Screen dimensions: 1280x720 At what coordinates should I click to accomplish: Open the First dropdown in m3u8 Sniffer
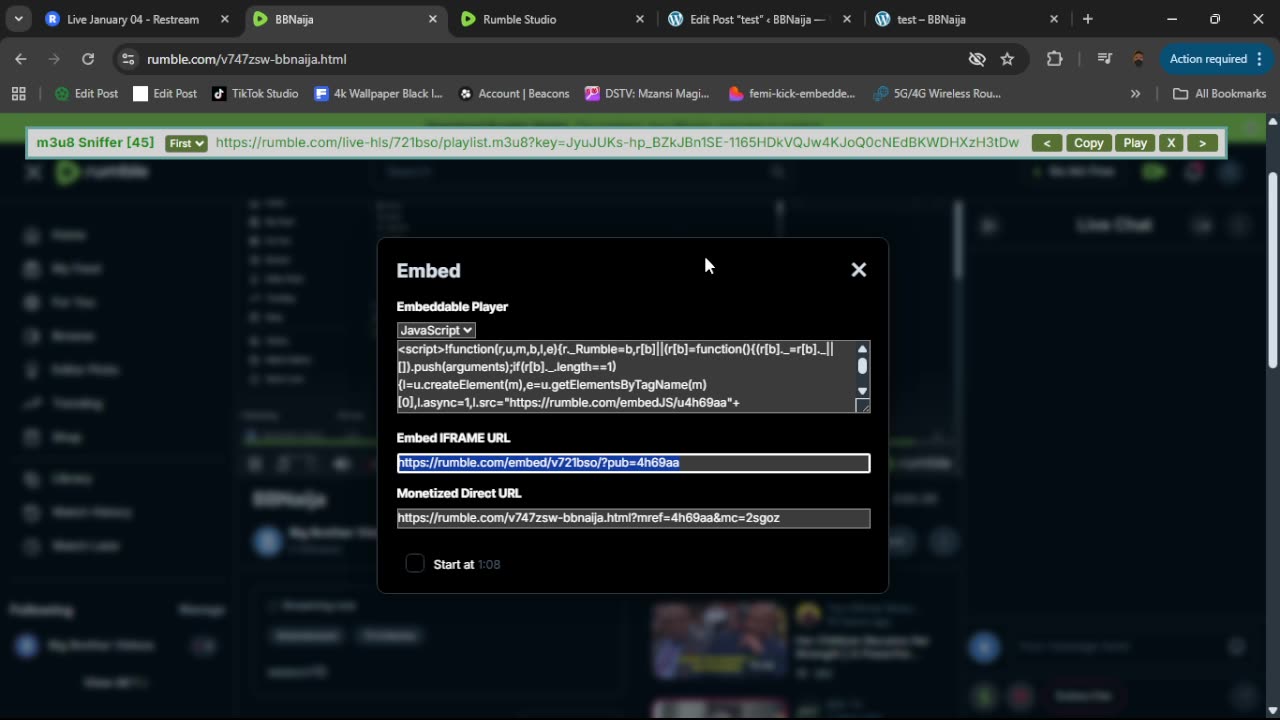coord(186,143)
